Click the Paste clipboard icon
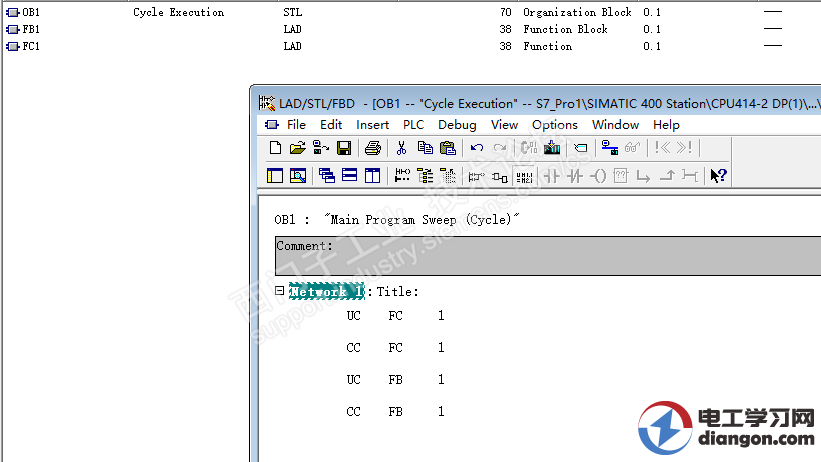The width and height of the screenshot is (821, 462). point(448,148)
